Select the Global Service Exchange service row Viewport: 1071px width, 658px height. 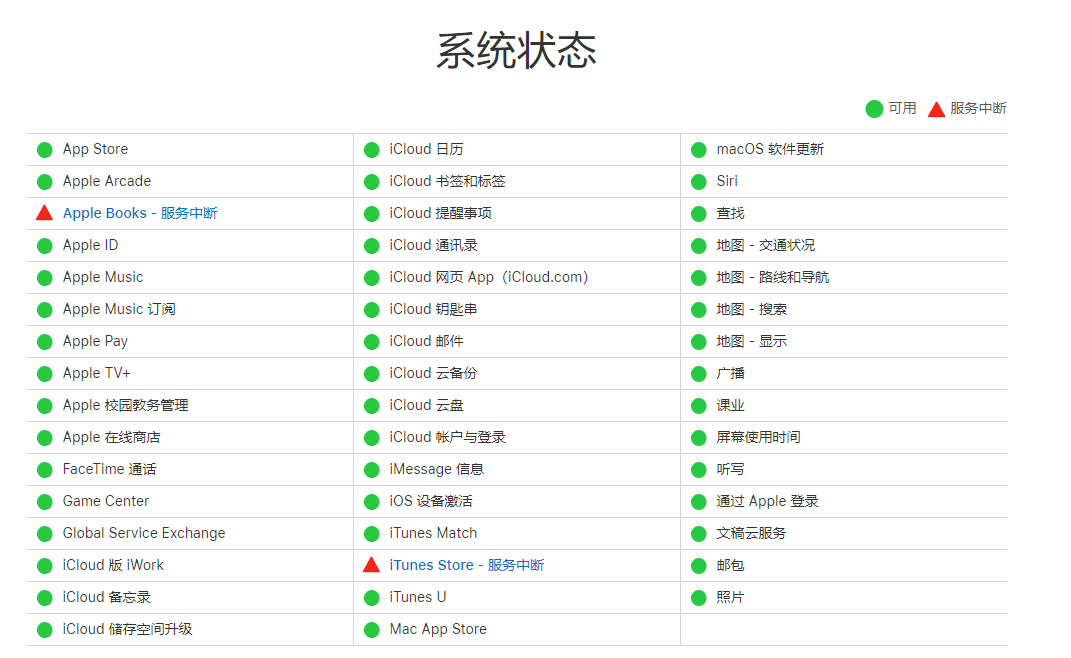coord(143,533)
